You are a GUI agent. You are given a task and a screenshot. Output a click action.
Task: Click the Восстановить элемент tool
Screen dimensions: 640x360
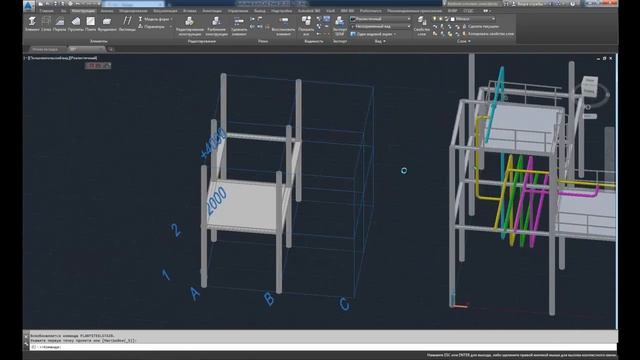point(283,27)
